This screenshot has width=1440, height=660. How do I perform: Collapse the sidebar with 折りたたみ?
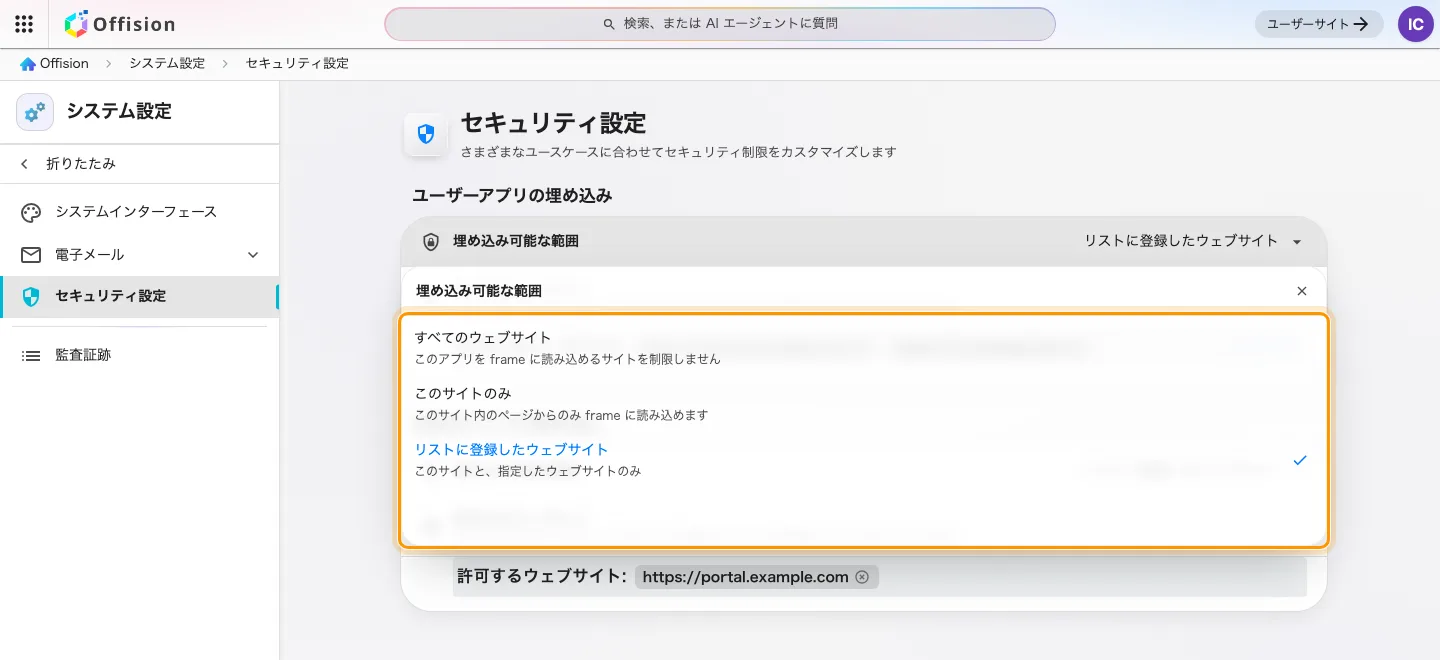click(x=139, y=164)
